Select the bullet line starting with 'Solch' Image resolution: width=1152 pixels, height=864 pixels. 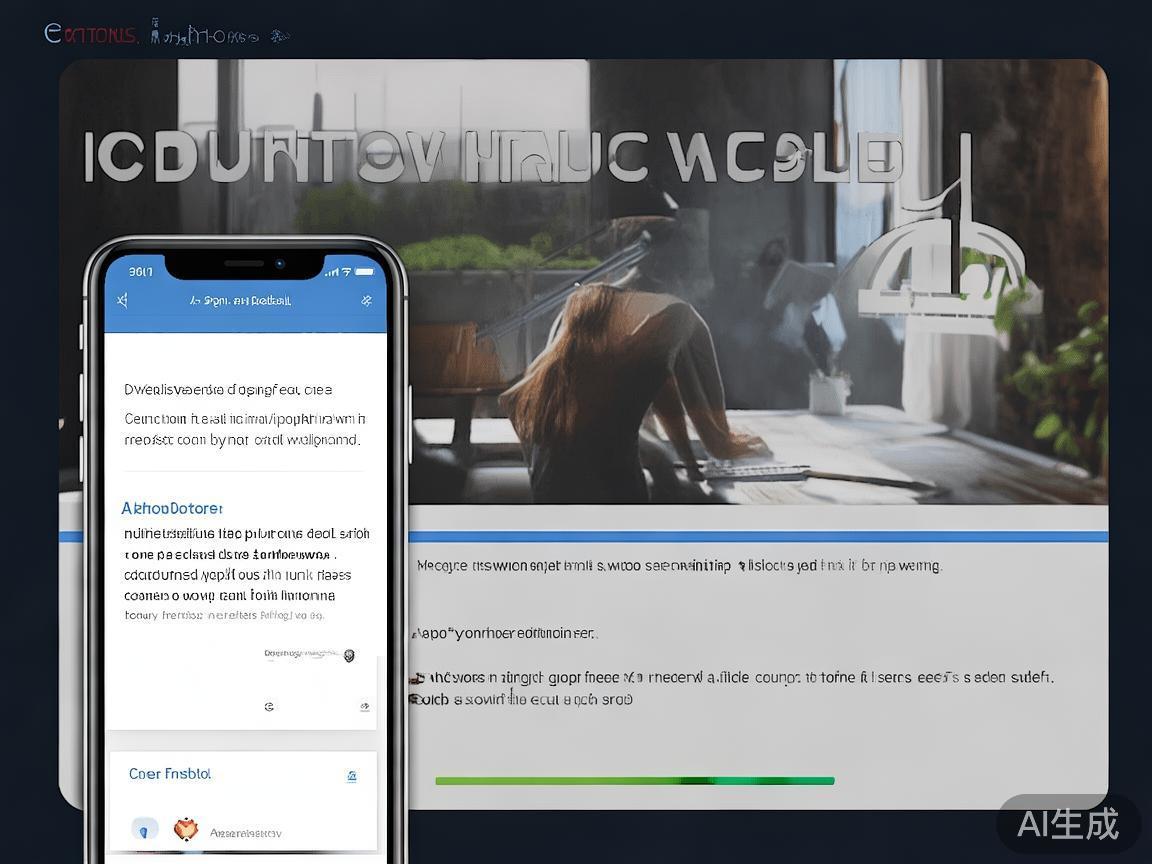coord(520,700)
